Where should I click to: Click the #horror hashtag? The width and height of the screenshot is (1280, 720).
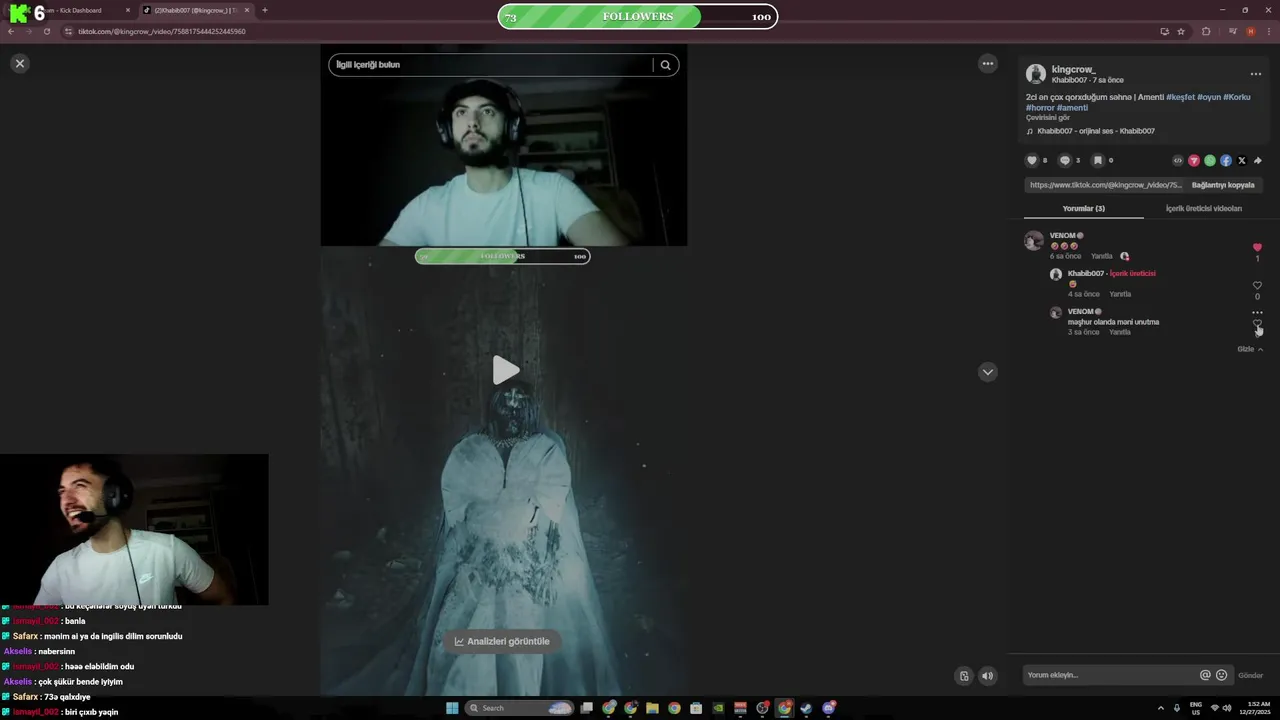click(1040, 108)
